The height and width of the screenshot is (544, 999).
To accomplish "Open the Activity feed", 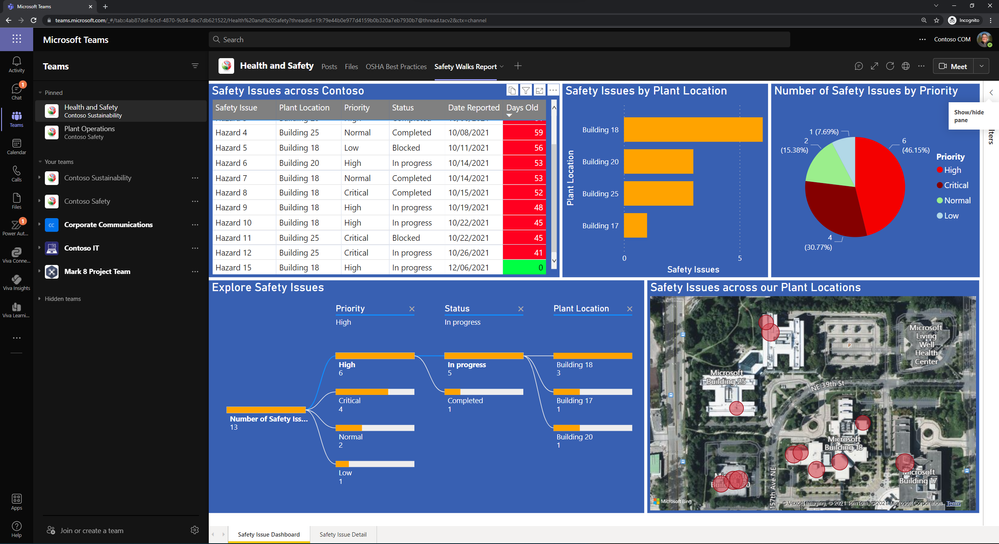I will pyautogui.click(x=17, y=64).
